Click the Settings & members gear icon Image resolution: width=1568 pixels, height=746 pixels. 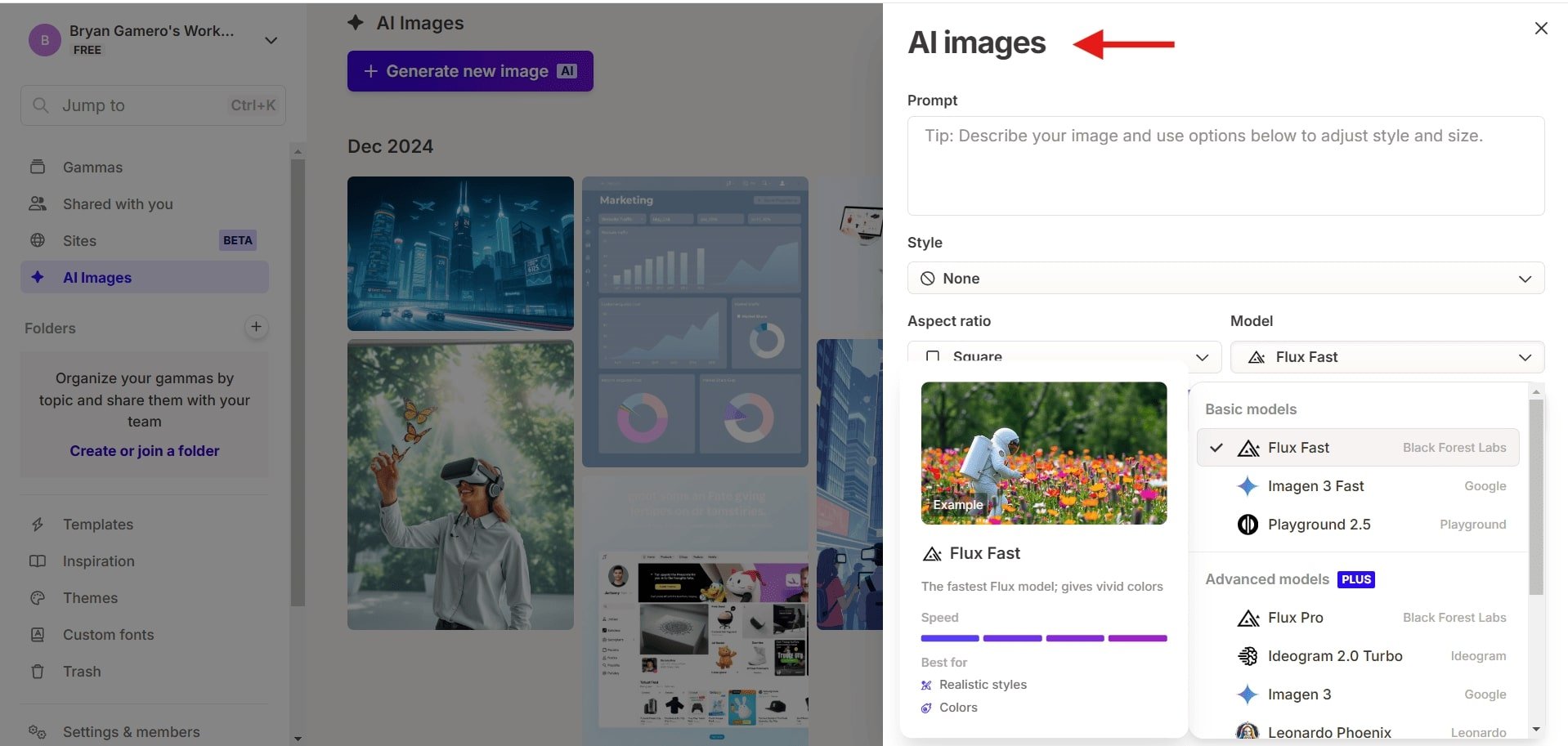[x=38, y=731]
